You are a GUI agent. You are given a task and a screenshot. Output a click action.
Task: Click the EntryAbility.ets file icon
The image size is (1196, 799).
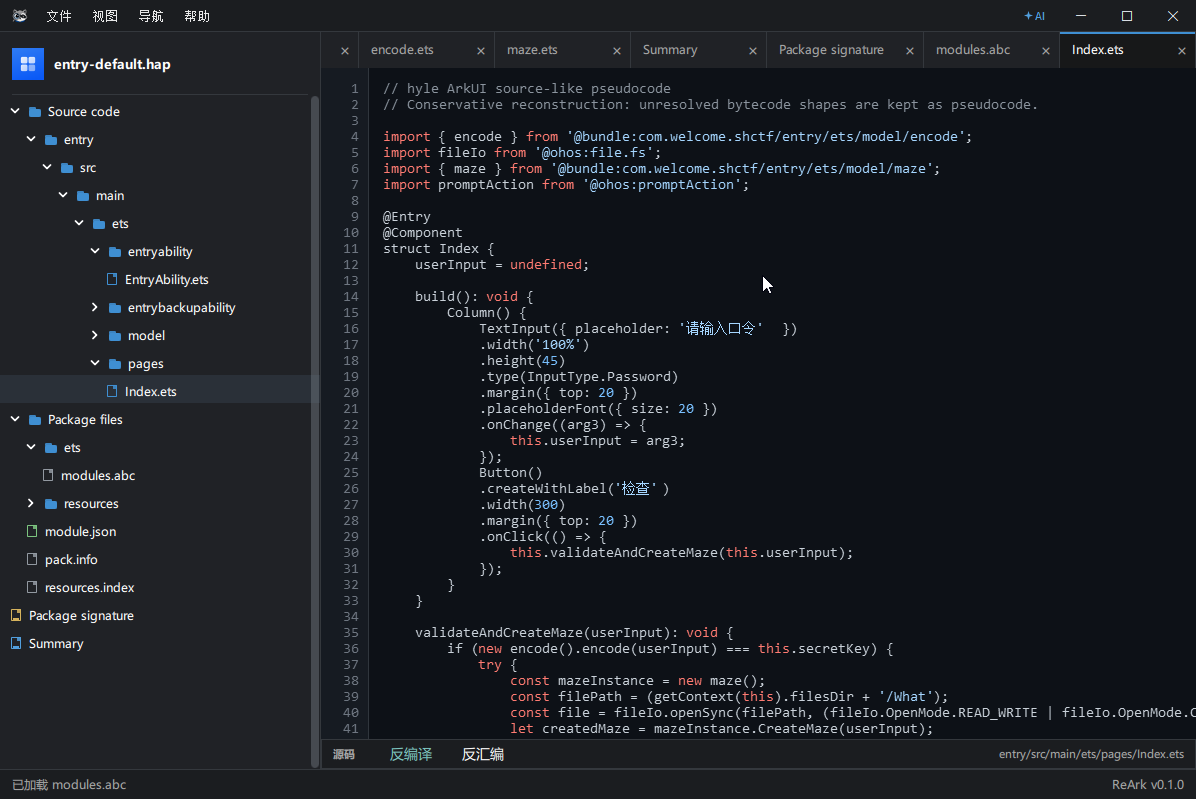(x=112, y=279)
